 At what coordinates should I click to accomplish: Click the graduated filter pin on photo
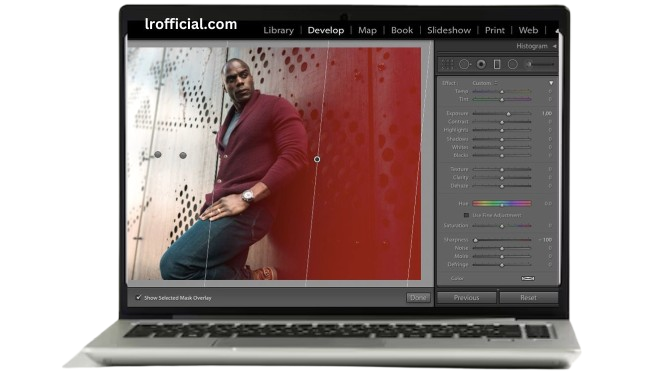click(x=317, y=159)
